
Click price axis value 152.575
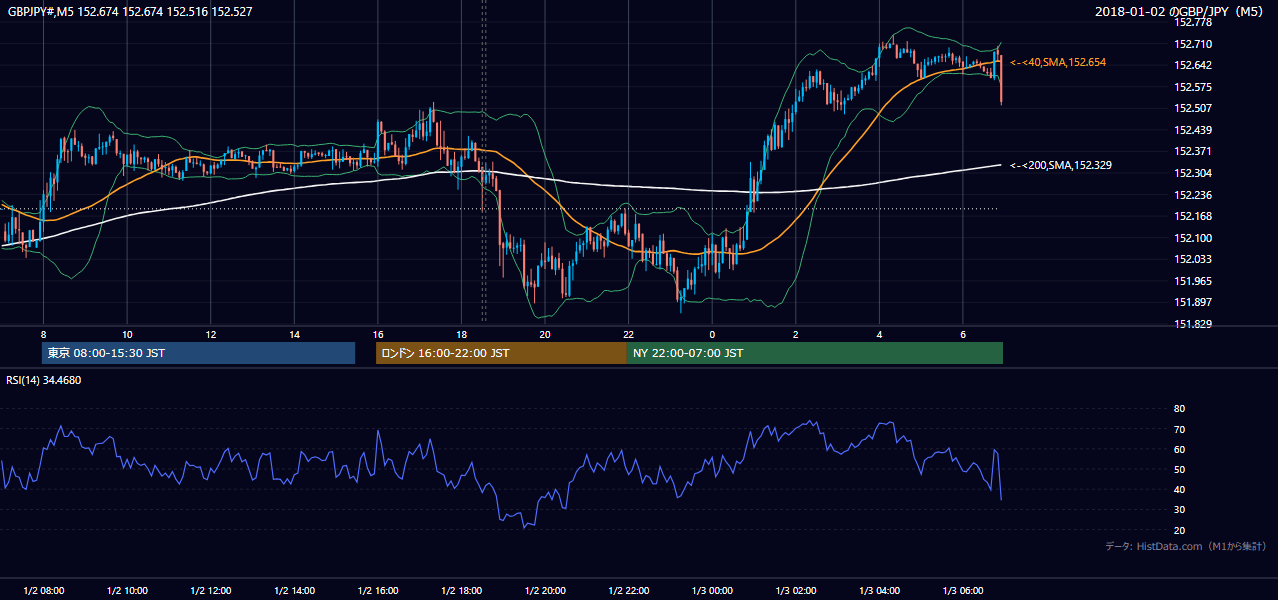tap(1193, 87)
